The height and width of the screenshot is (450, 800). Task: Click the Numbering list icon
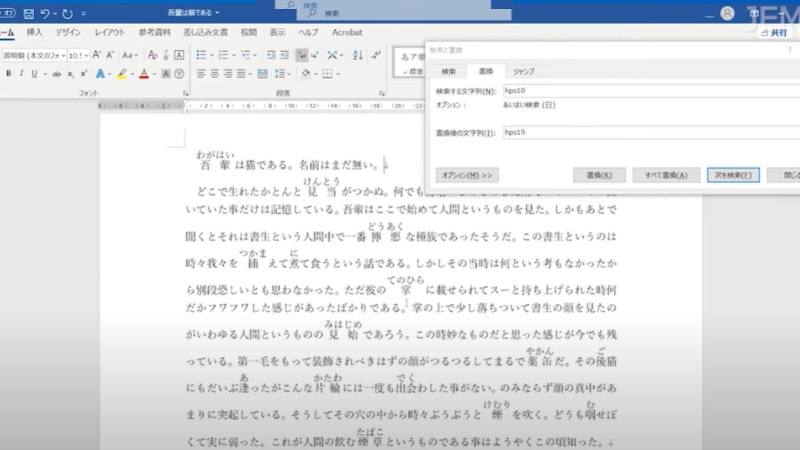pyautogui.click(x=223, y=55)
